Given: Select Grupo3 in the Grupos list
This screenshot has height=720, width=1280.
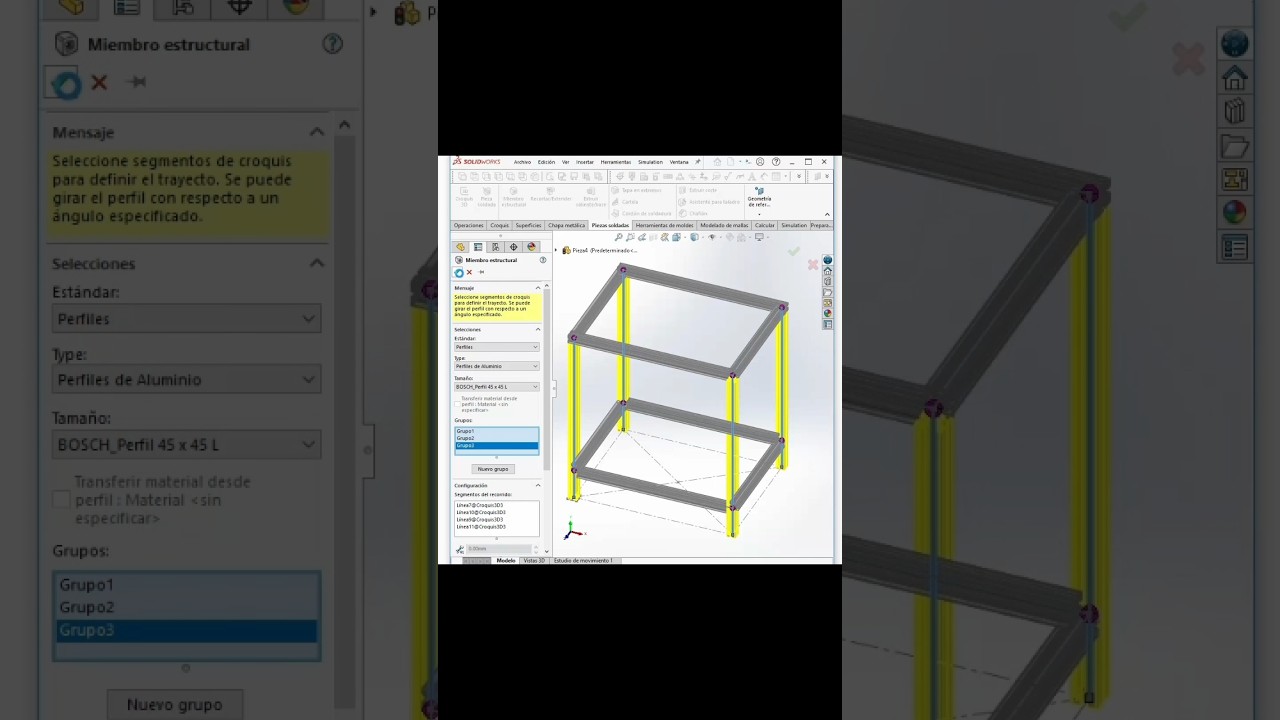Looking at the screenshot, I should tap(497, 445).
